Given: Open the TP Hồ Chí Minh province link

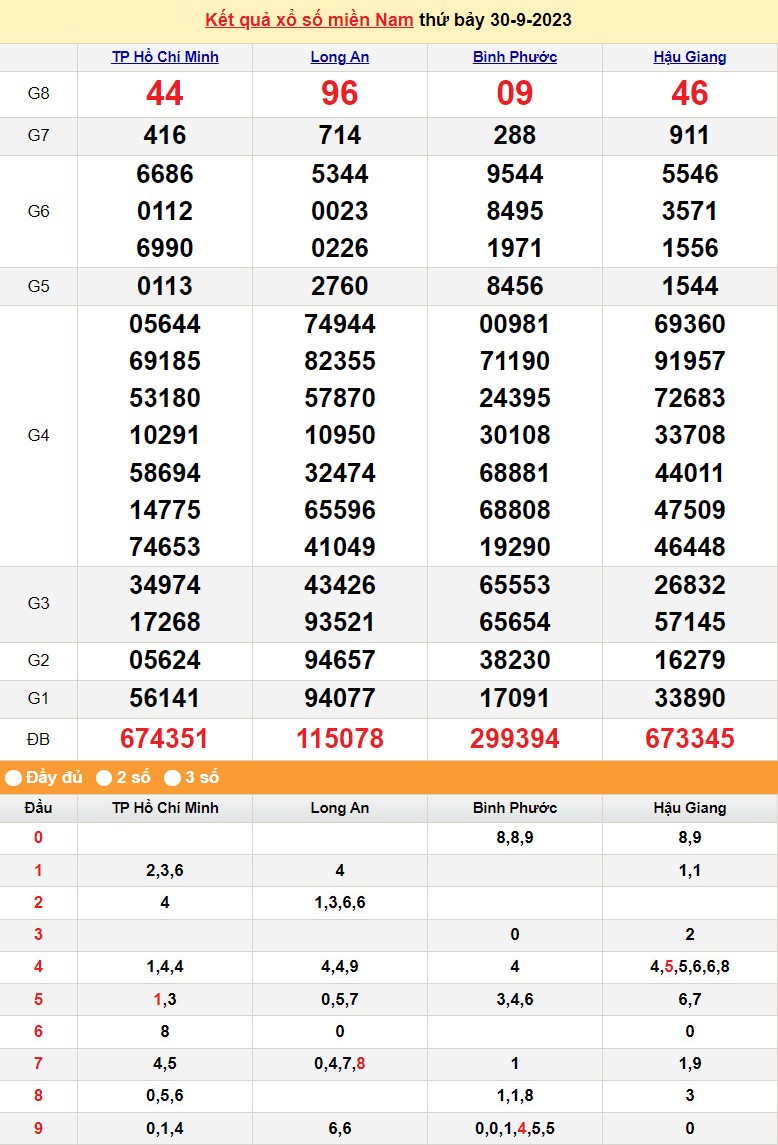Looking at the screenshot, I should [x=165, y=57].
